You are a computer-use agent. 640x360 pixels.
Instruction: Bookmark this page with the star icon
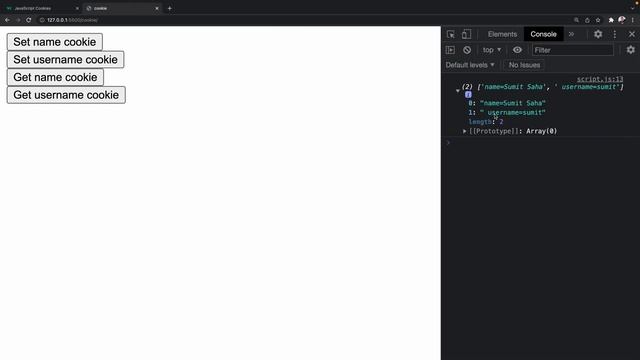click(x=598, y=20)
